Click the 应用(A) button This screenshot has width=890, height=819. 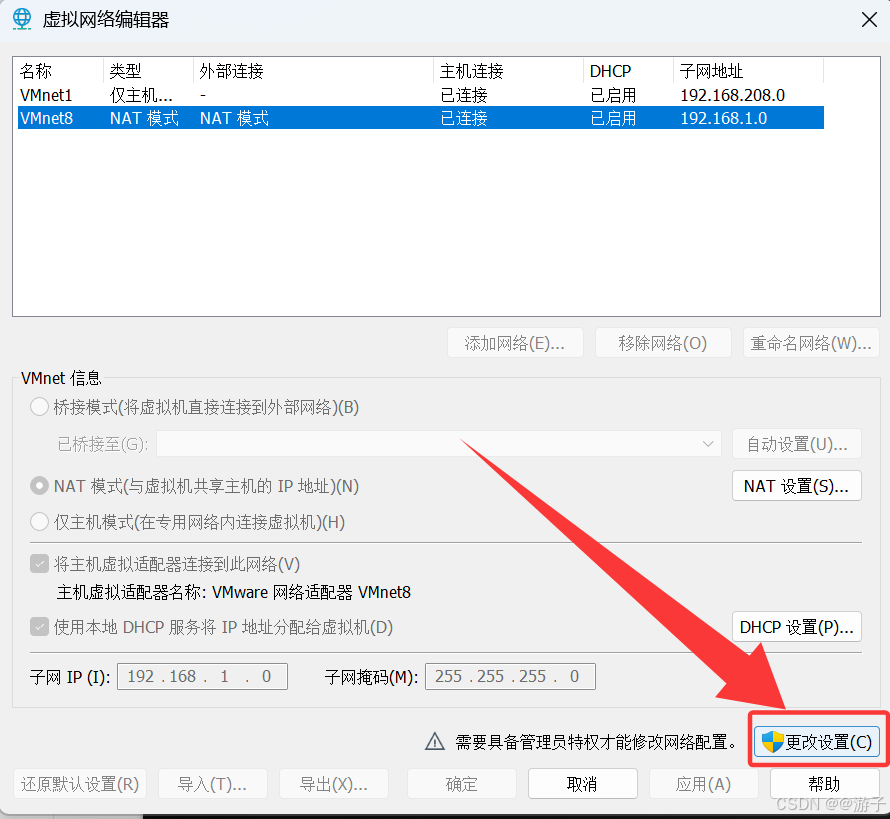(x=703, y=784)
